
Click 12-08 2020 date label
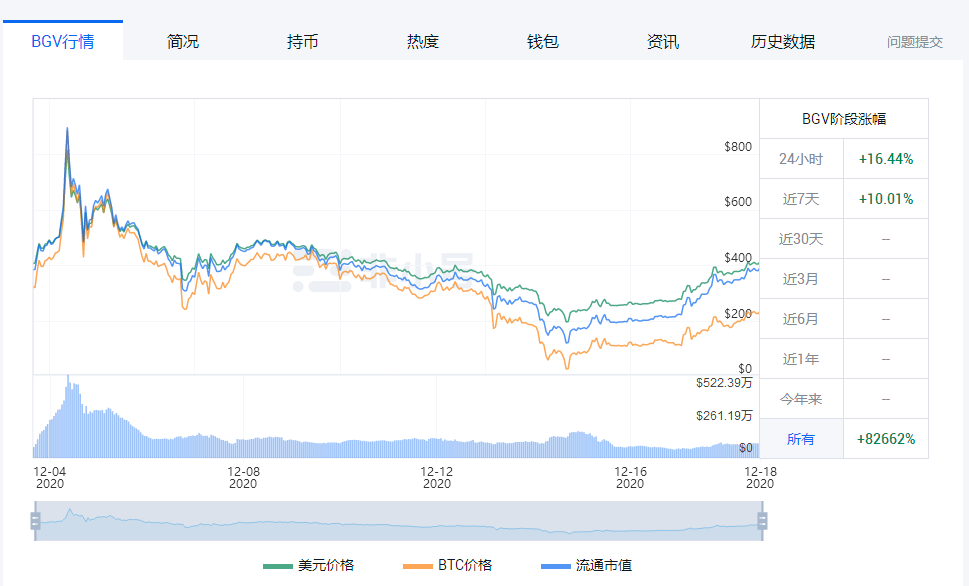pos(243,477)
